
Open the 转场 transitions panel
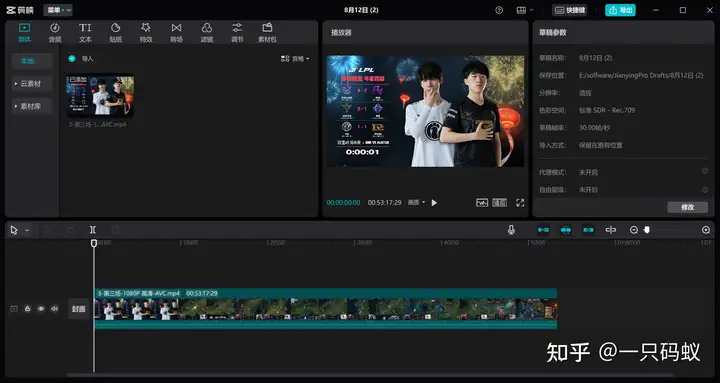click(176, 33)
